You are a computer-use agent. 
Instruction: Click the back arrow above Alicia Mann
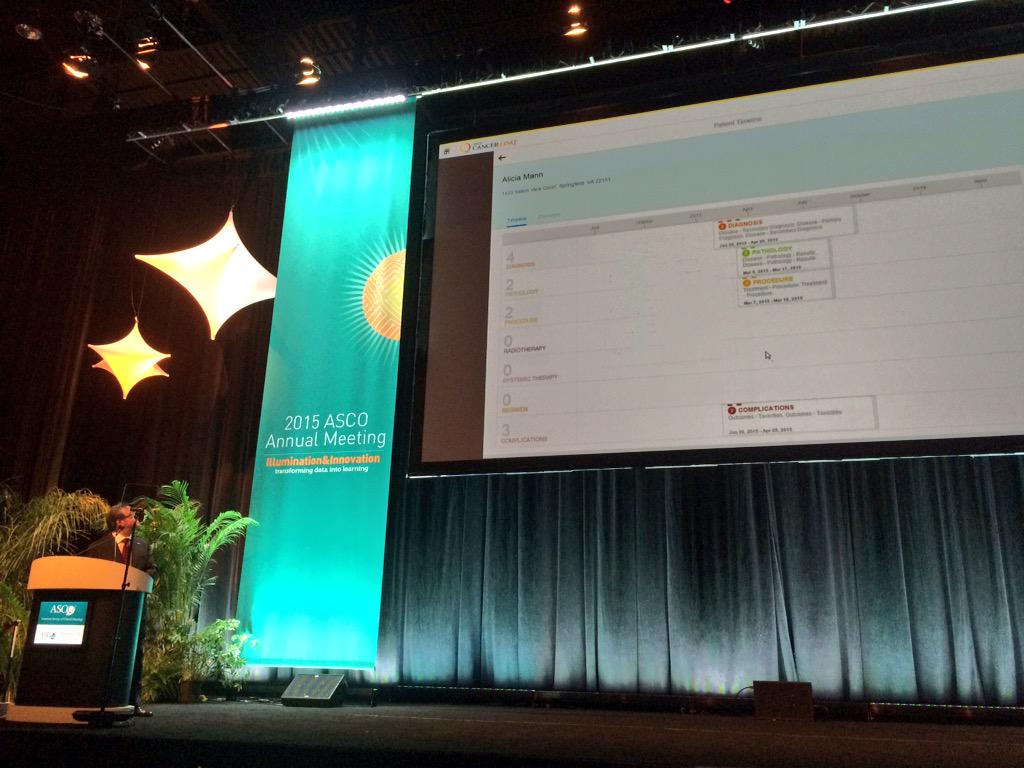click(x=502, y=158)
